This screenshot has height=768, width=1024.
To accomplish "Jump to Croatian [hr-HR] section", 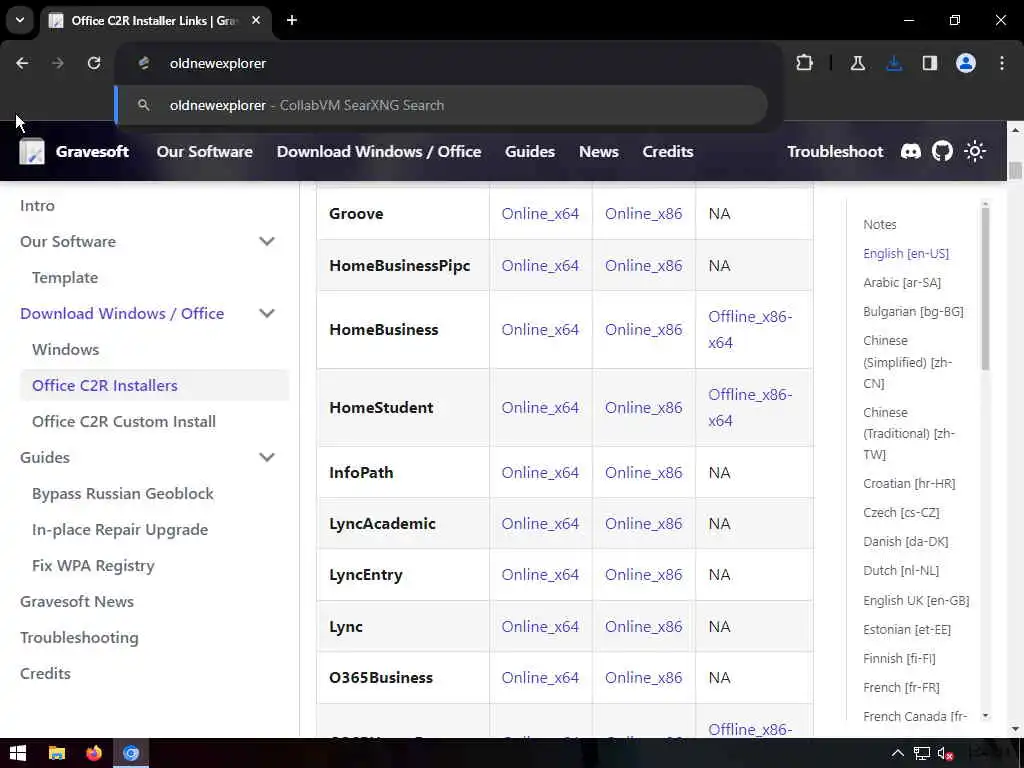I will (909, 483).
